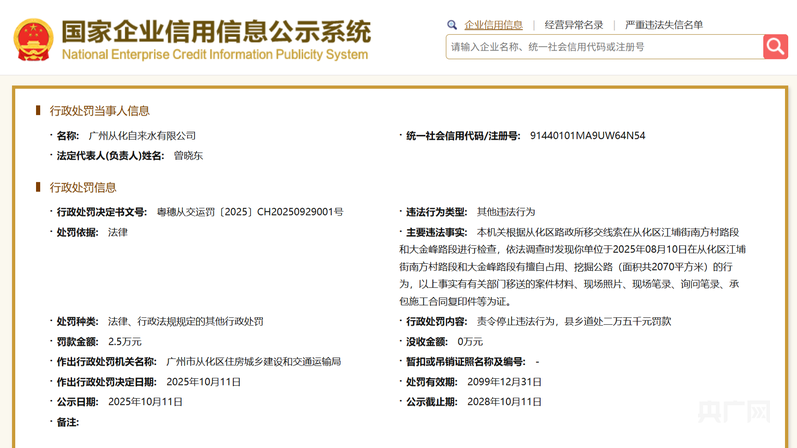The image size is (797, 448).
Task: Click the National Enterprise Credit Information English subtitle
Action: point(215,55)
